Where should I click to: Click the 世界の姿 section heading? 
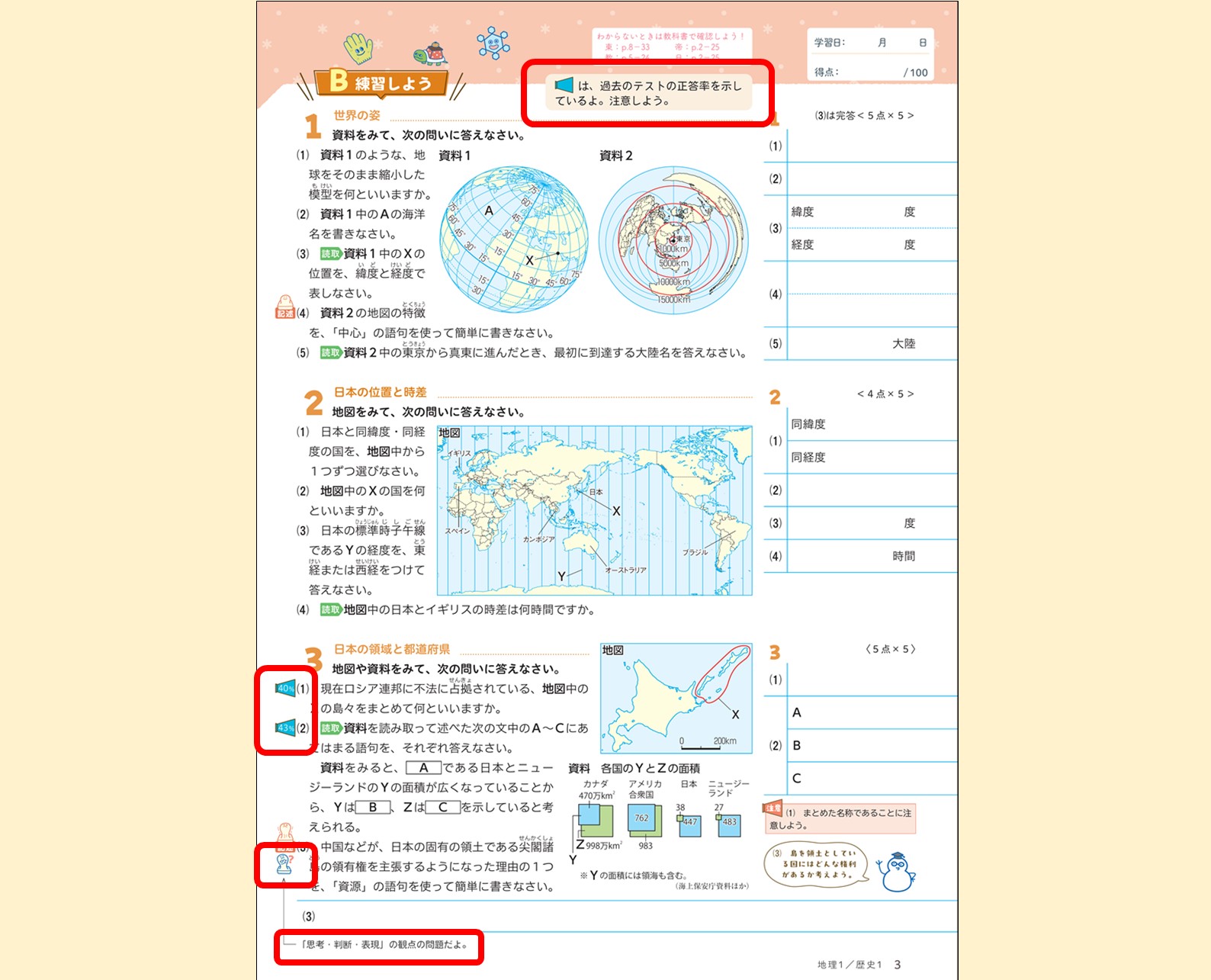click(x=356, y=116)
